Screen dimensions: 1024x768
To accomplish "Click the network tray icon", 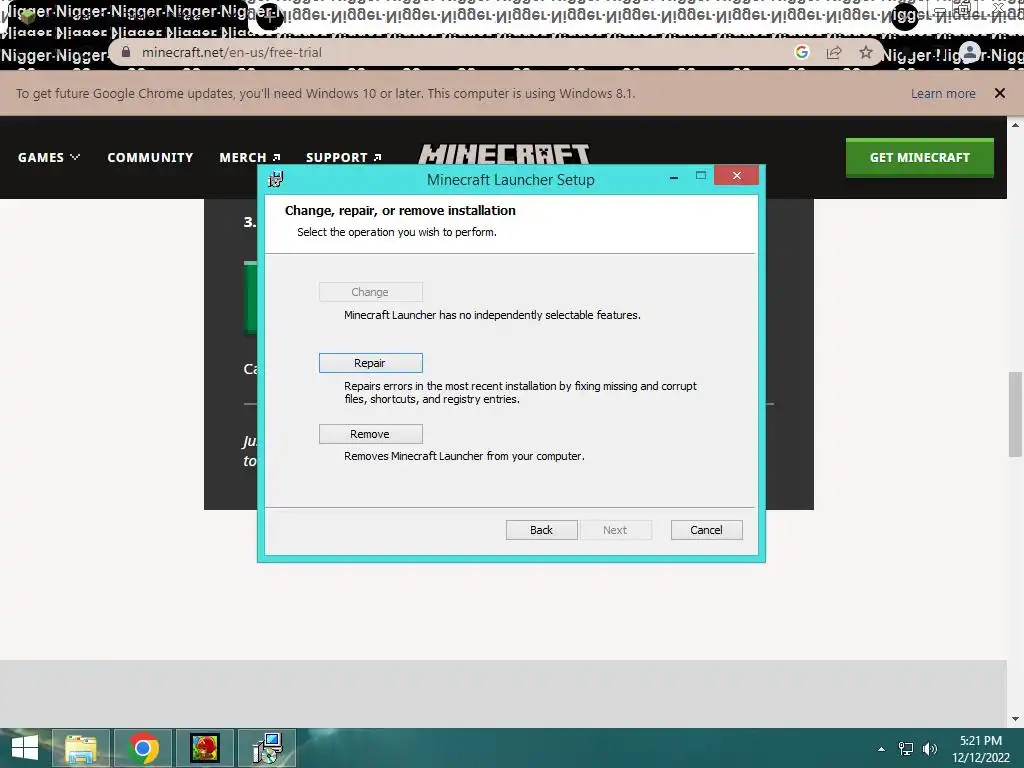I will tap(906, 749).
